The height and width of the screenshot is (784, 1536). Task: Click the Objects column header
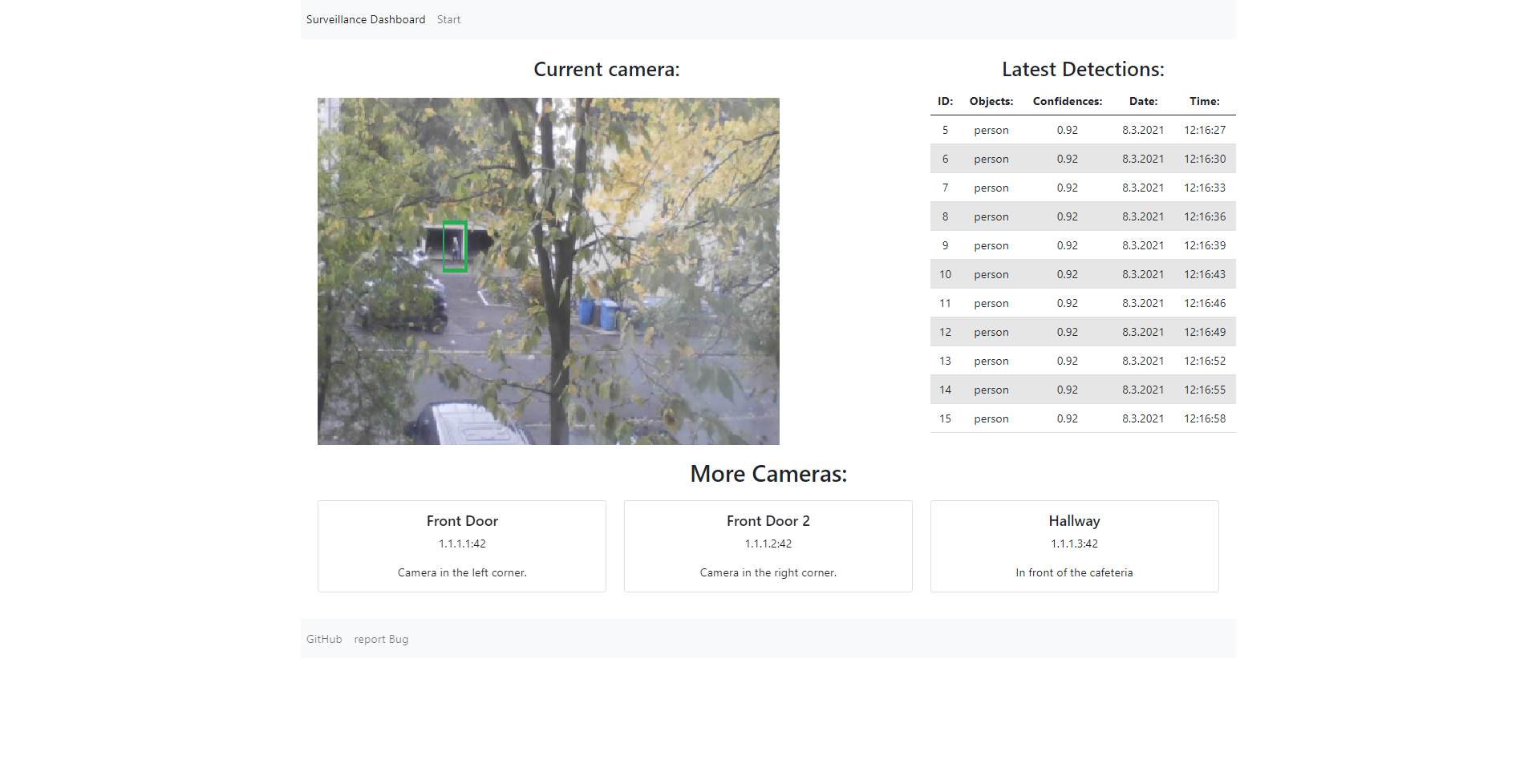991,101
